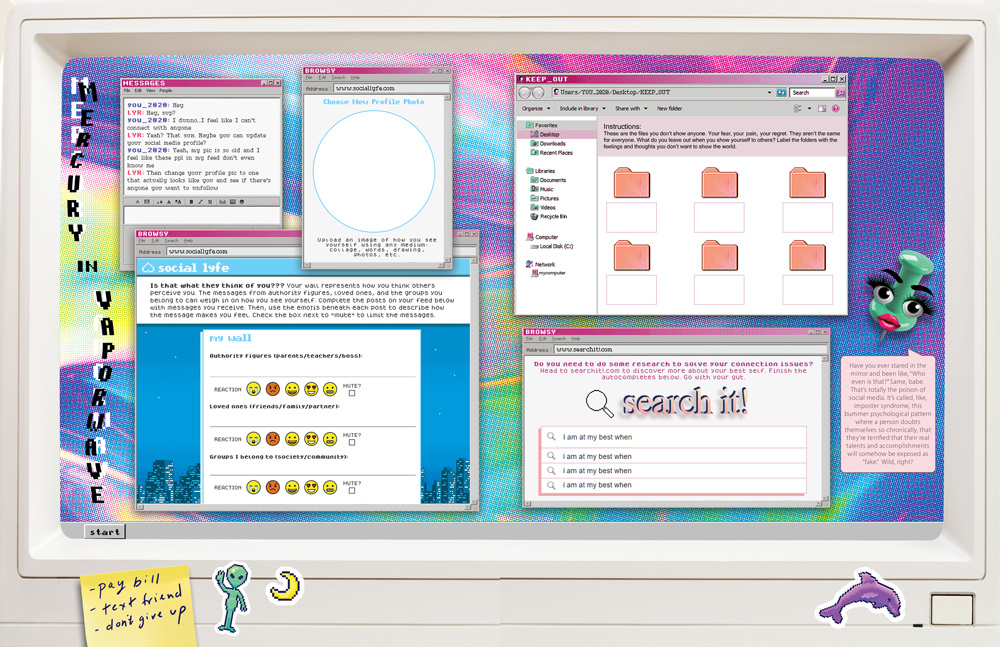Open View menu in Messages window
The image size is (1000, 647).
(x=151, y=91)
